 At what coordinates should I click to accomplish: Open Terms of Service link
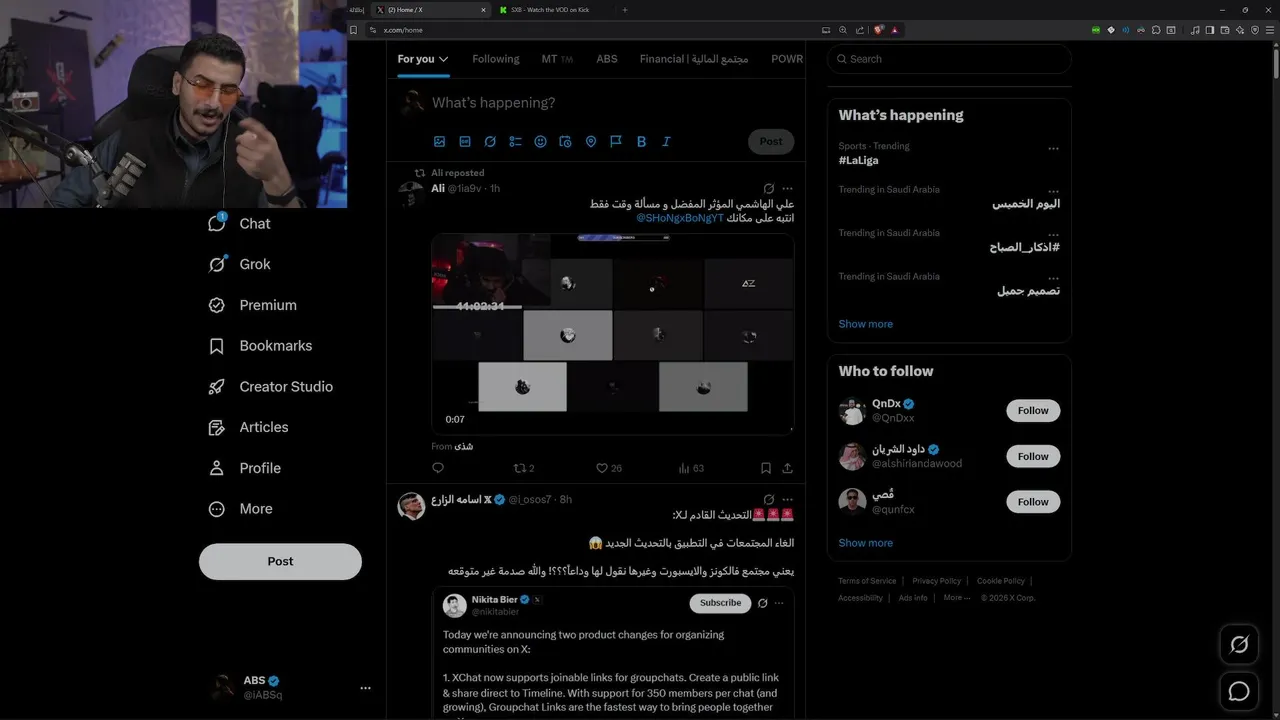pos(867,581)
